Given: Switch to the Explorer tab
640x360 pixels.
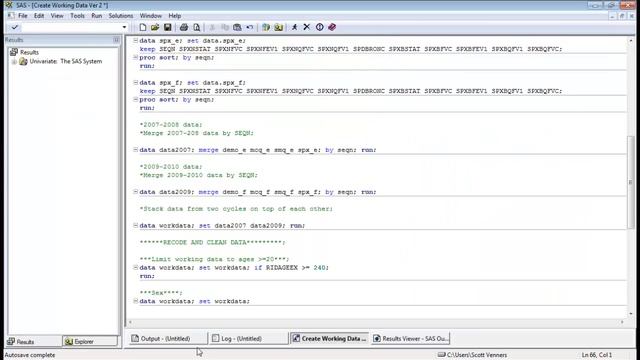Looking at the screenshot, I should (90, 342).
